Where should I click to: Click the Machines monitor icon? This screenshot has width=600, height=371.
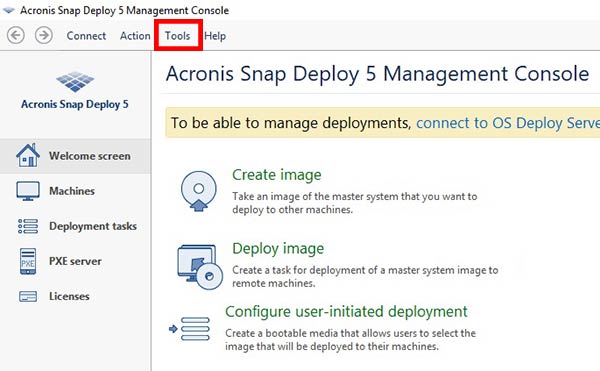point(28,191)
